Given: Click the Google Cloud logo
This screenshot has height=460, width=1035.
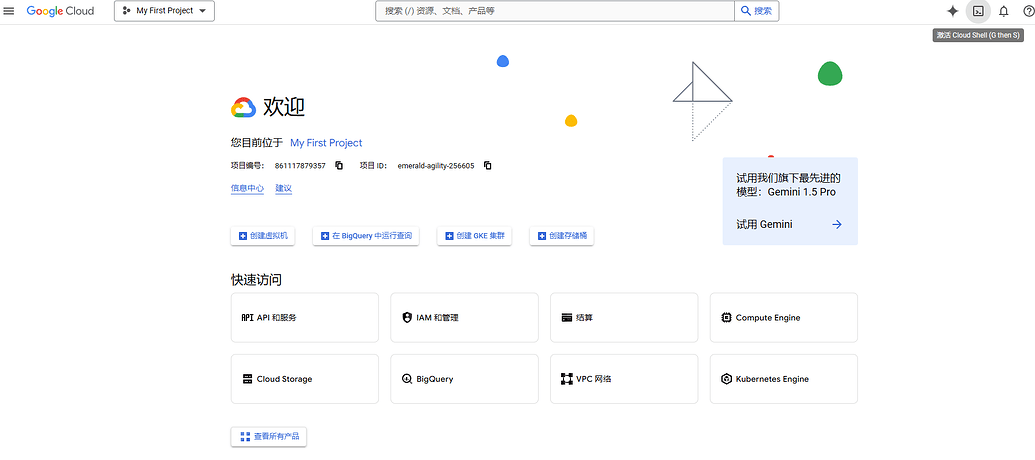Looking at the screenshot, I should coord(60,11).
